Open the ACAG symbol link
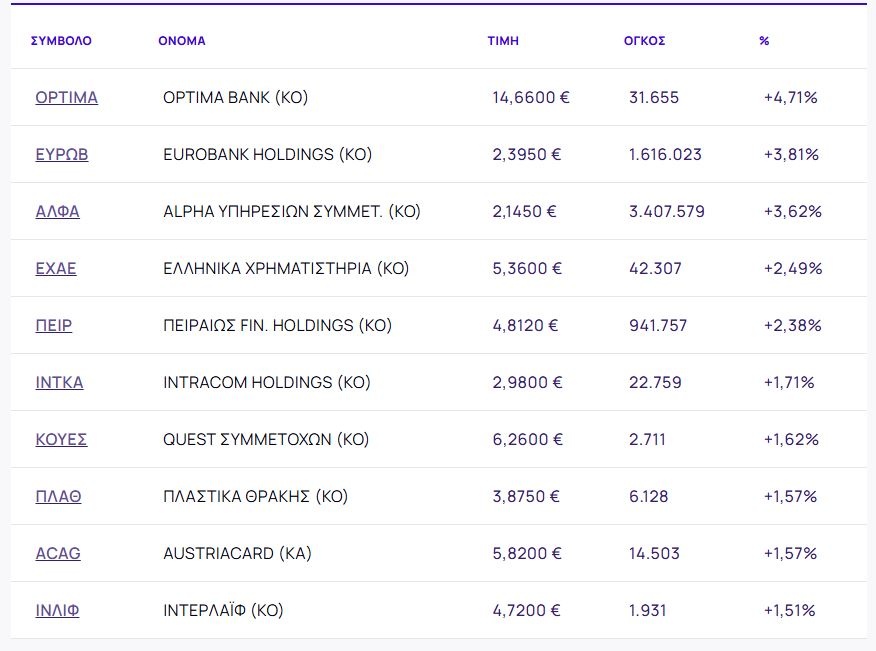 [58, 554]
